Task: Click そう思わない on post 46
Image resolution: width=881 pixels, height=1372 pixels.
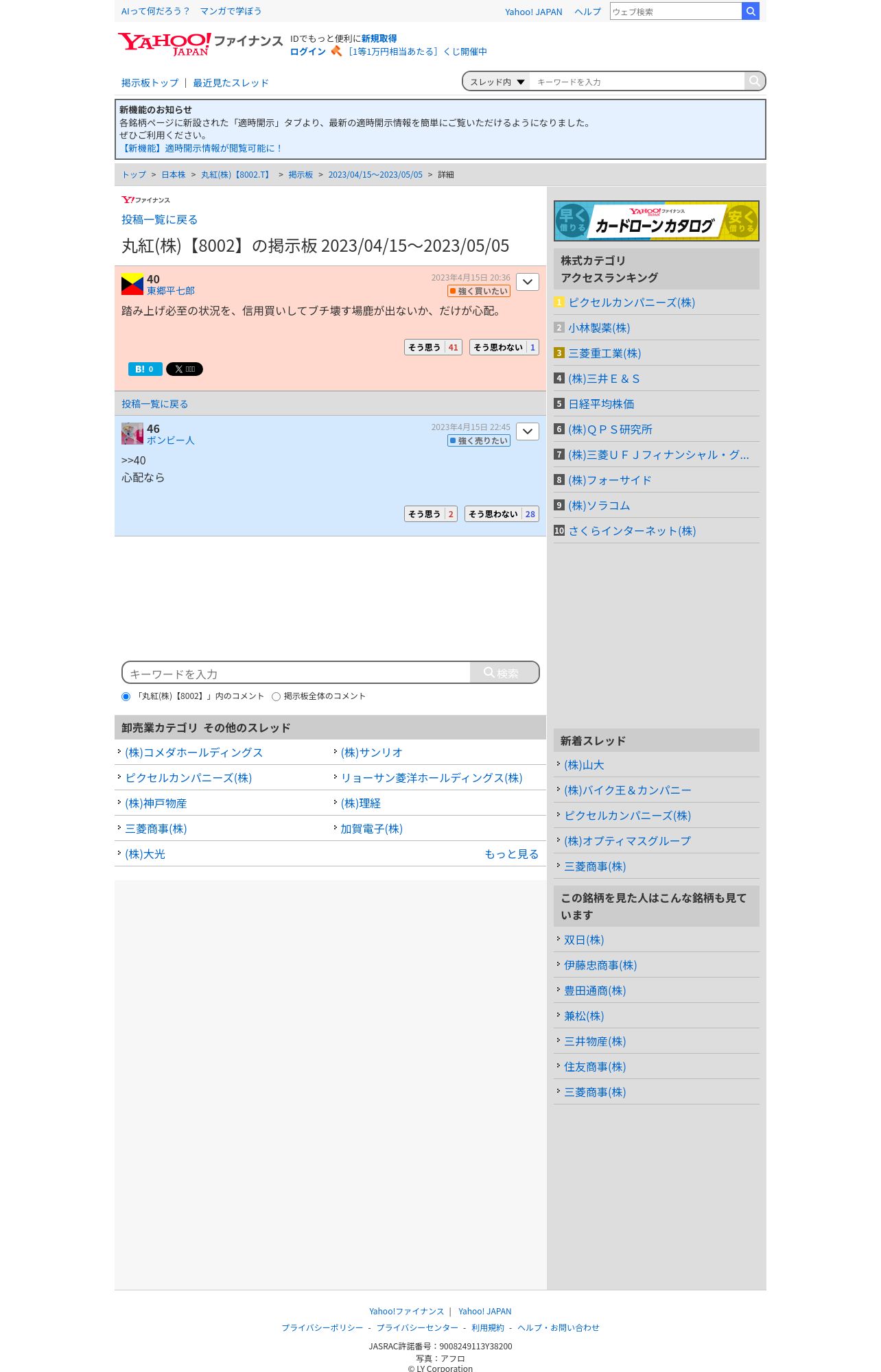Action: pos(502,514)
